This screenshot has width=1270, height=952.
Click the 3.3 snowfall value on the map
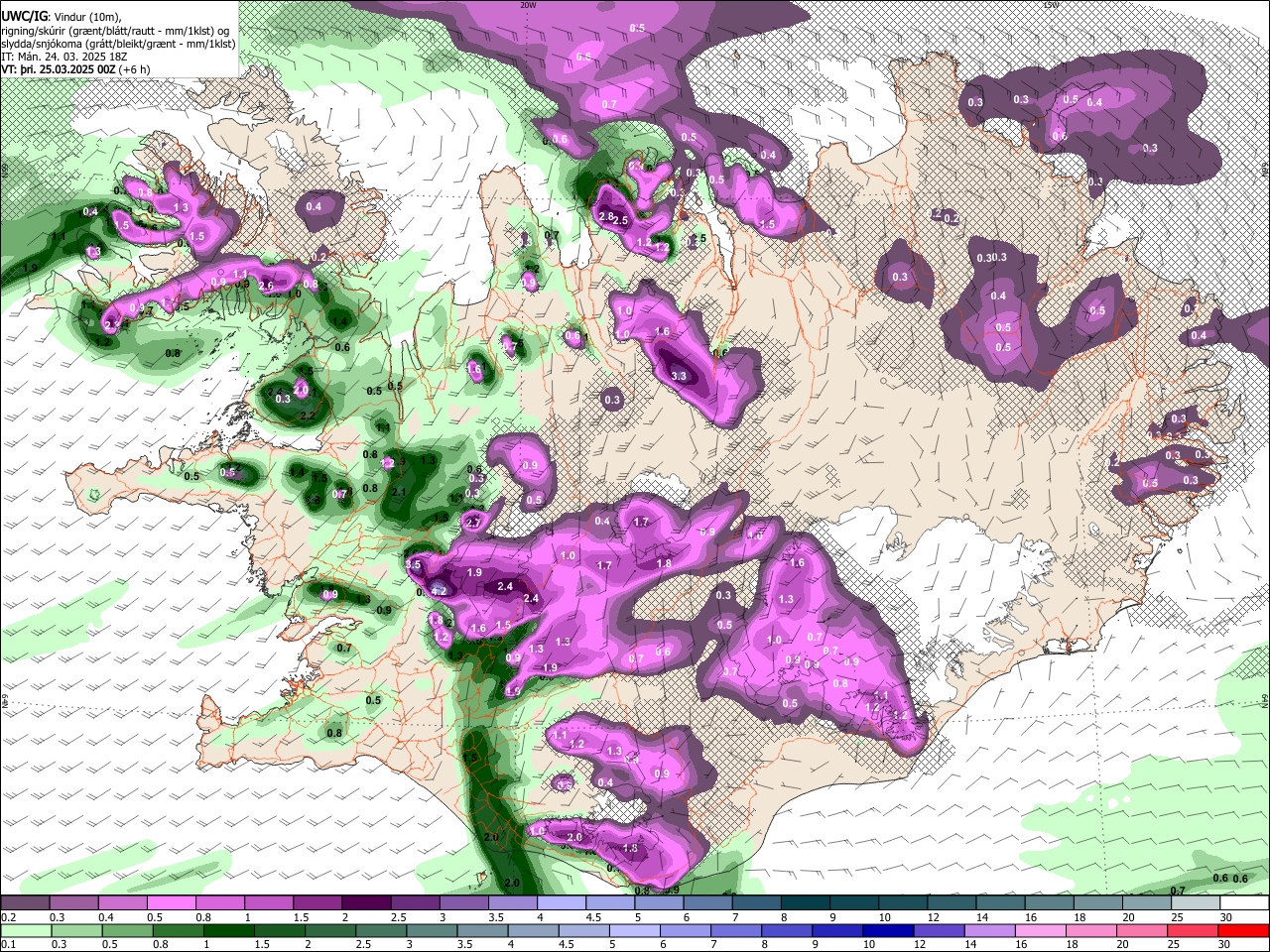pos(679,377)
